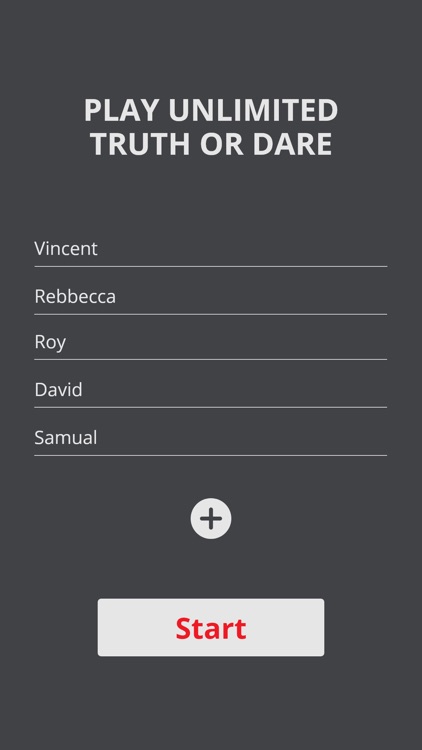Viewport: 422px width, 750px height.
Task: Click the underline beneath the Samual field
Action: tap(211, 455)
